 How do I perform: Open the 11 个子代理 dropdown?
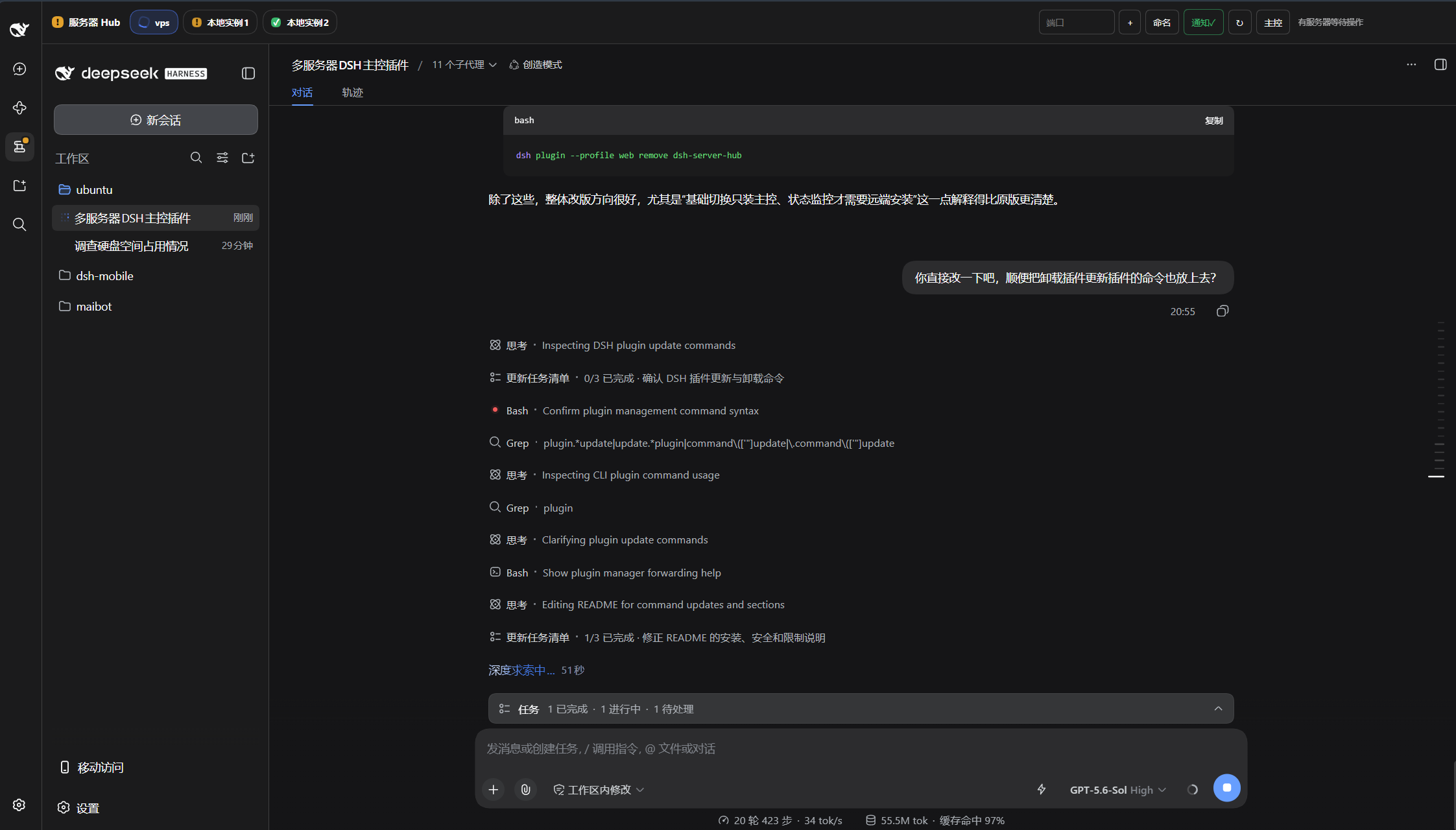[464, 65]
